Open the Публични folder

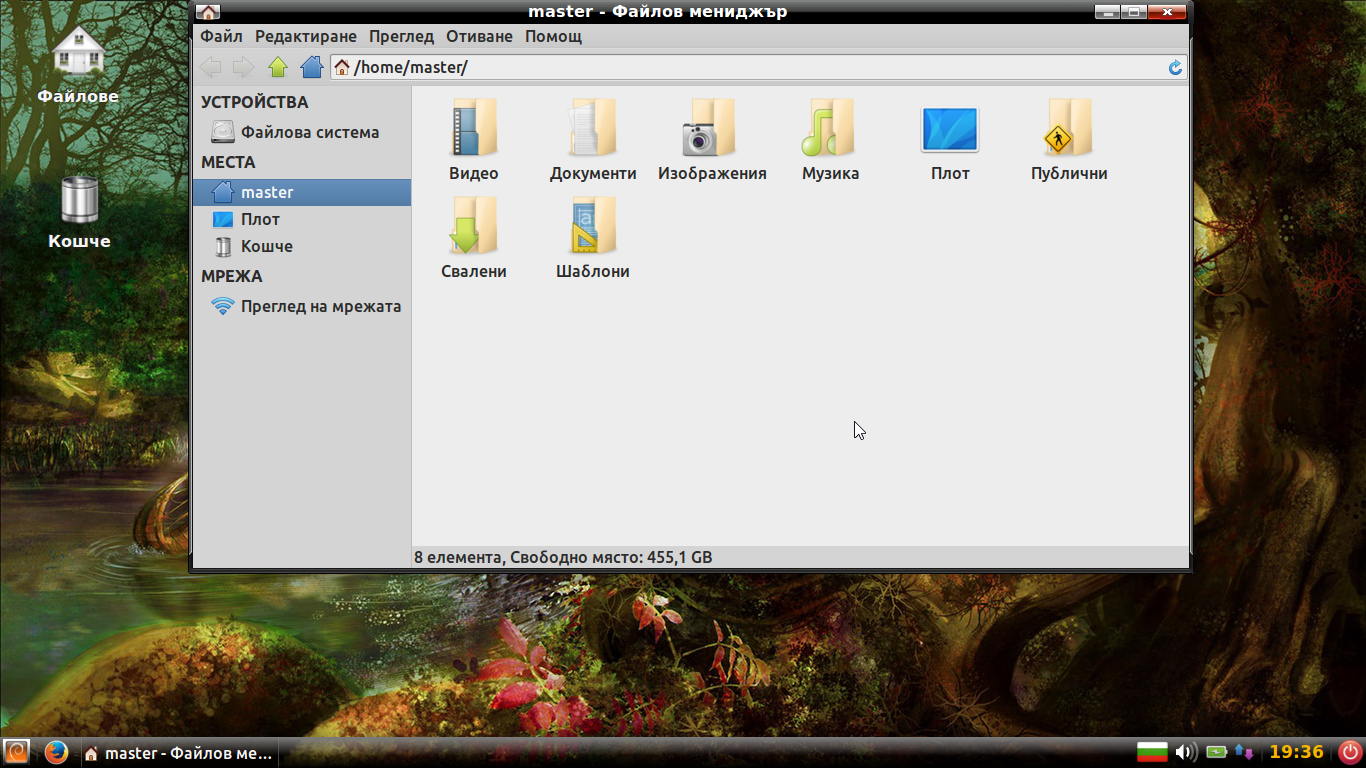1069,140
